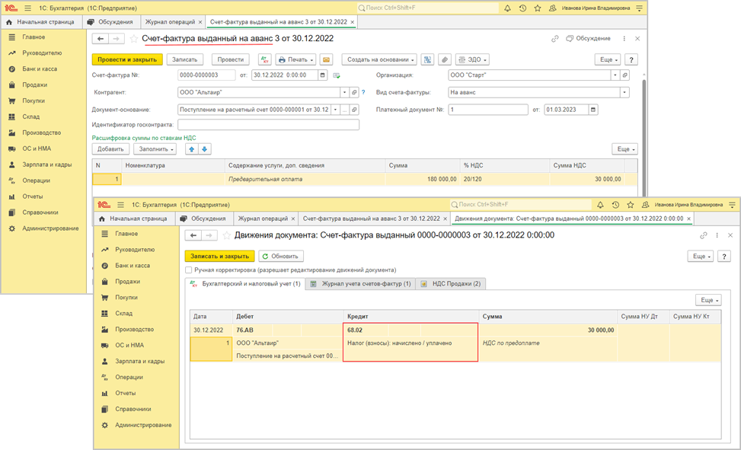Expand Создать на основании dropdown

tap(379, 60)
